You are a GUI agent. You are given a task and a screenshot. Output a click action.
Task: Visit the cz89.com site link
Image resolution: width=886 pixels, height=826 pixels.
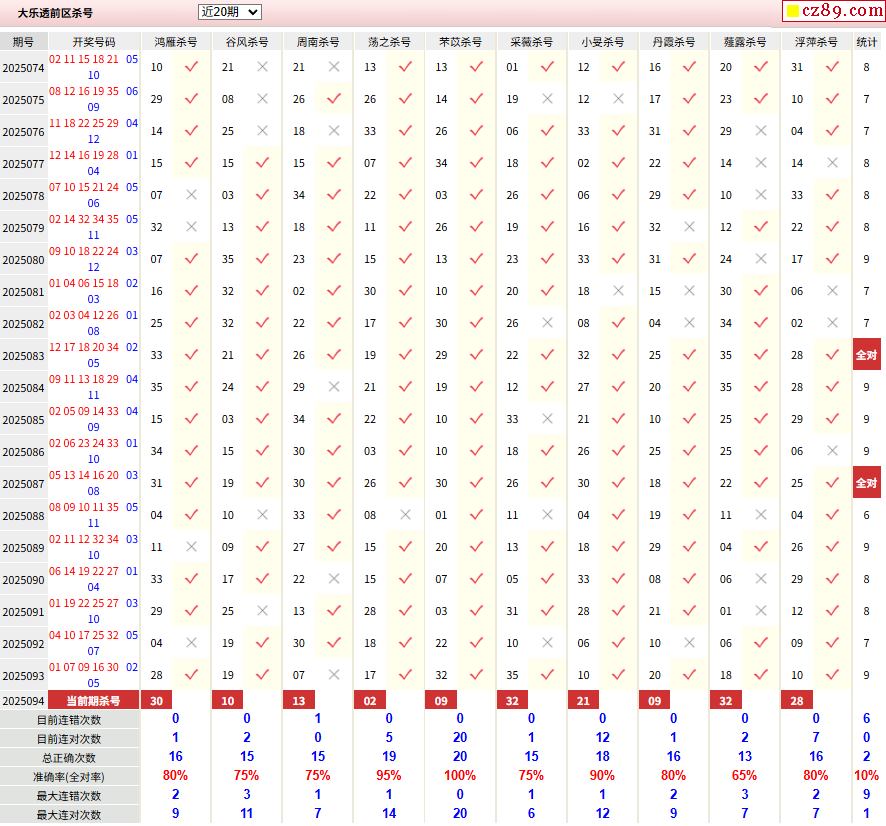pyautogui.click(x=834, y=10)
